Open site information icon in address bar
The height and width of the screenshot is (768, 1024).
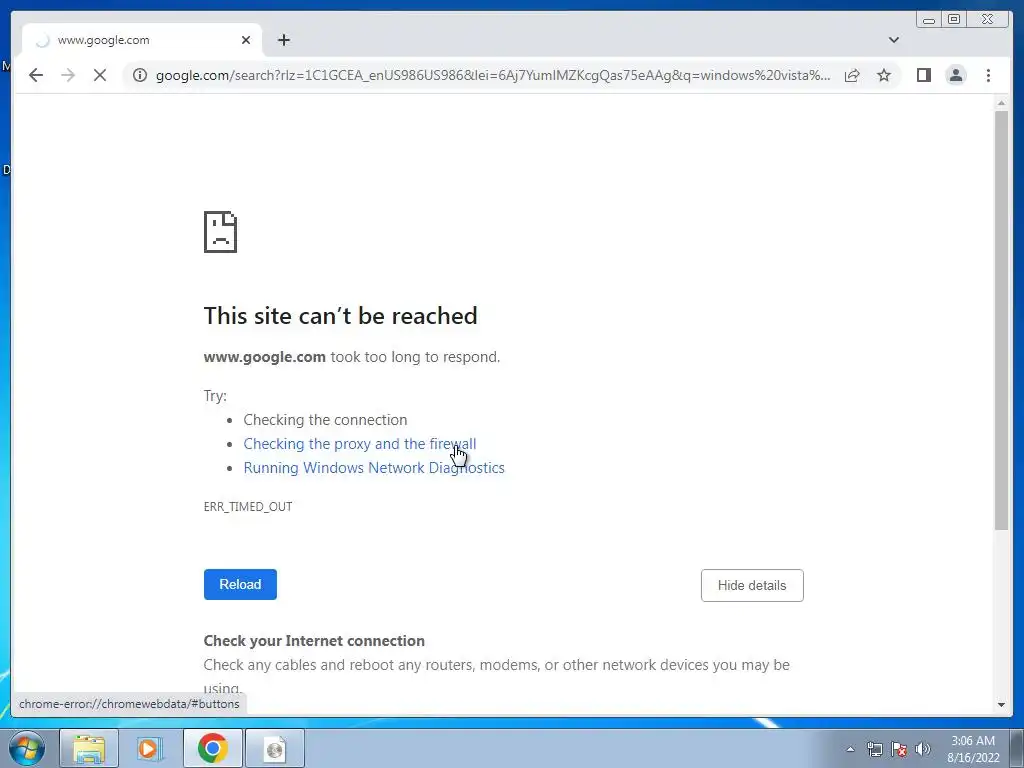pos(140,75)
